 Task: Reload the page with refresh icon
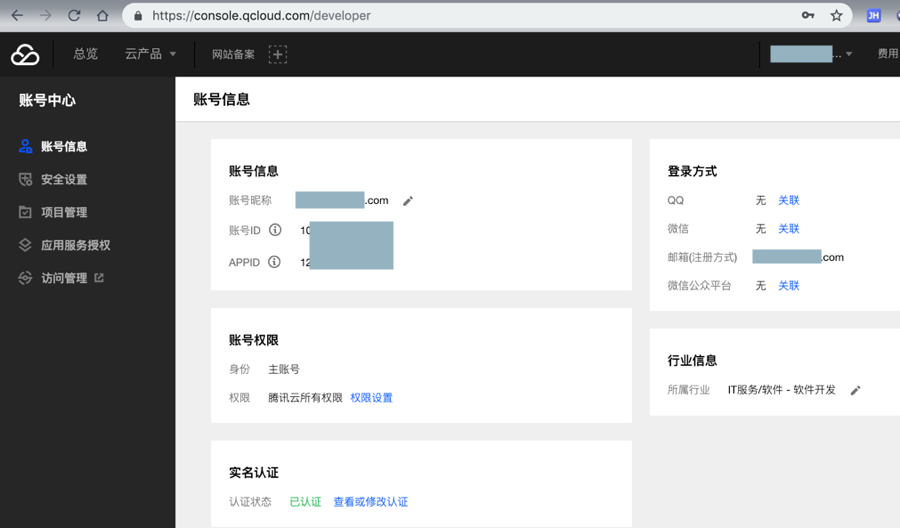point(74,15)
